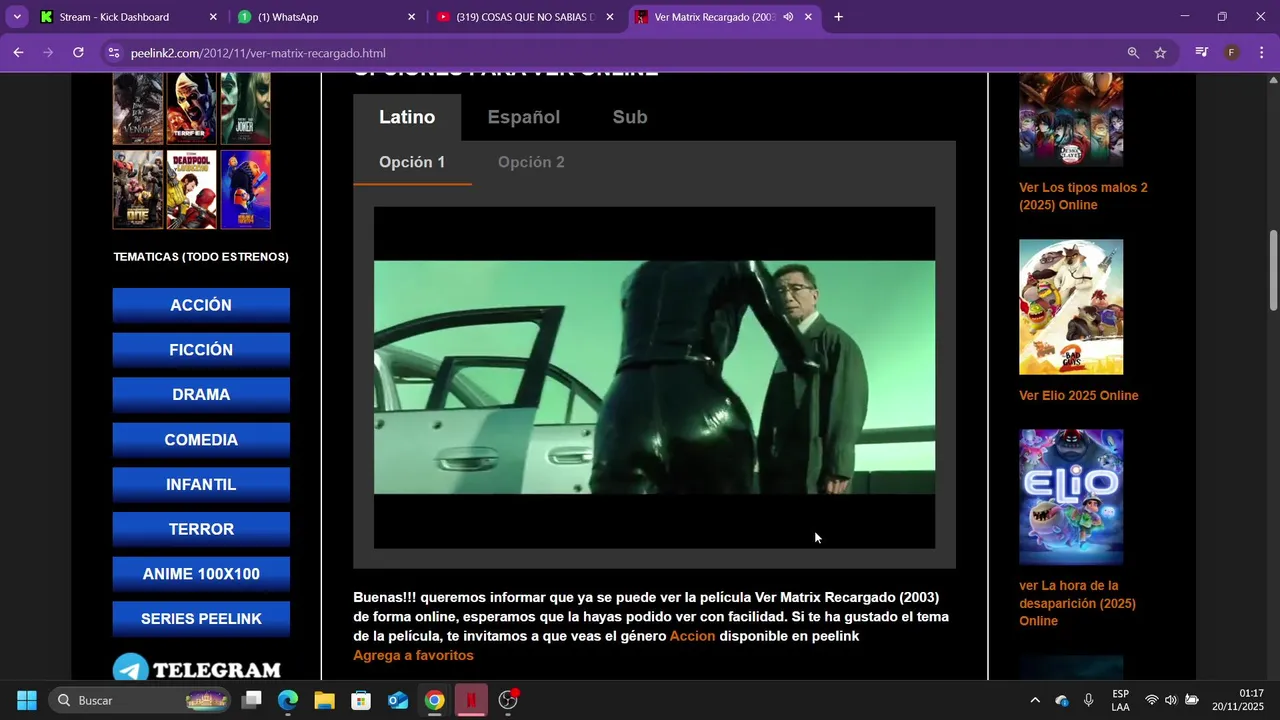1280x720 pixels.
Task: Switch to Chrome via the taskbar icon
Action: (x=434, y=700)
